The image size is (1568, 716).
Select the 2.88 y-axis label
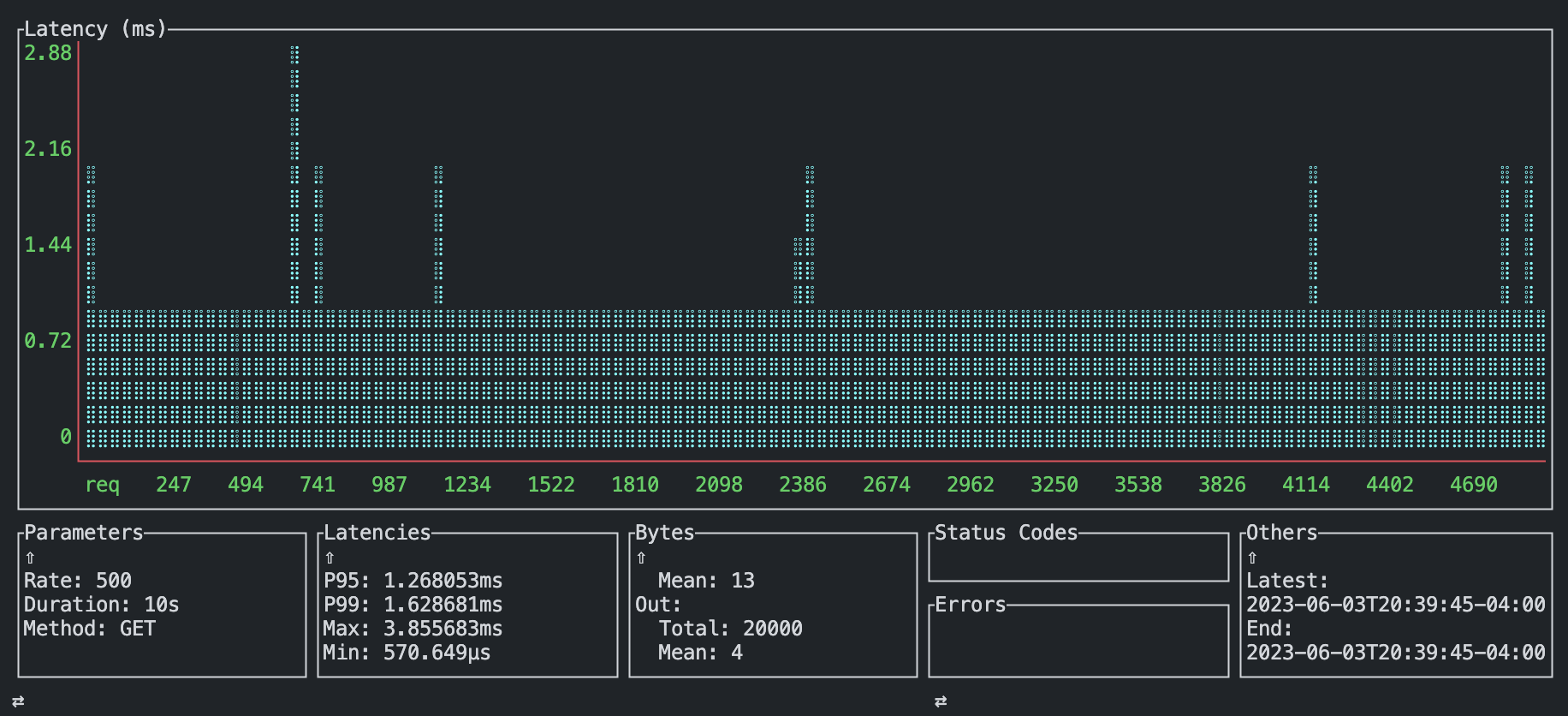(48, 53)
